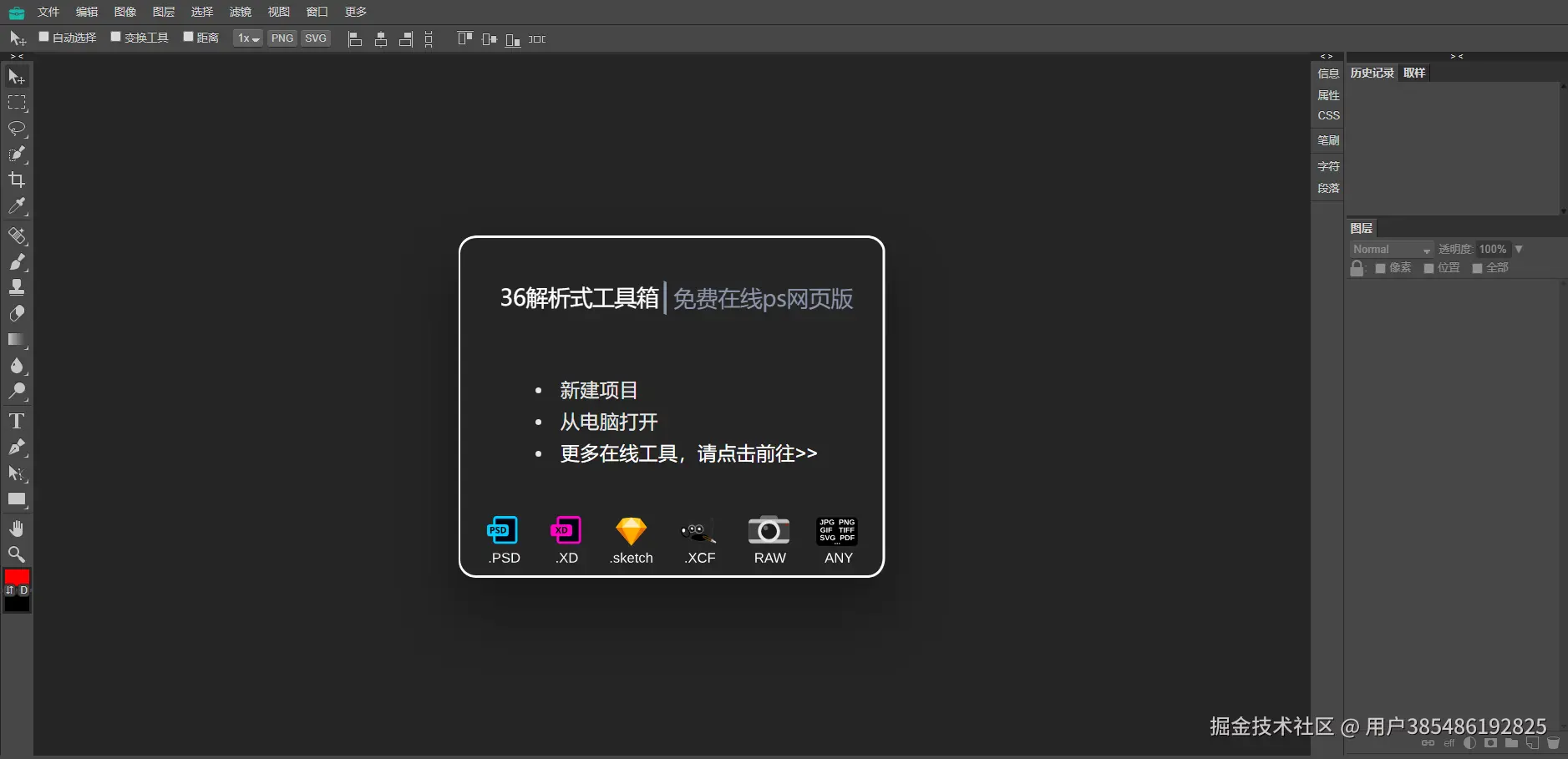Viewport: 1568px width, 759px height.
Task: Open the 更多 menu
Action: tap(356, 12)
